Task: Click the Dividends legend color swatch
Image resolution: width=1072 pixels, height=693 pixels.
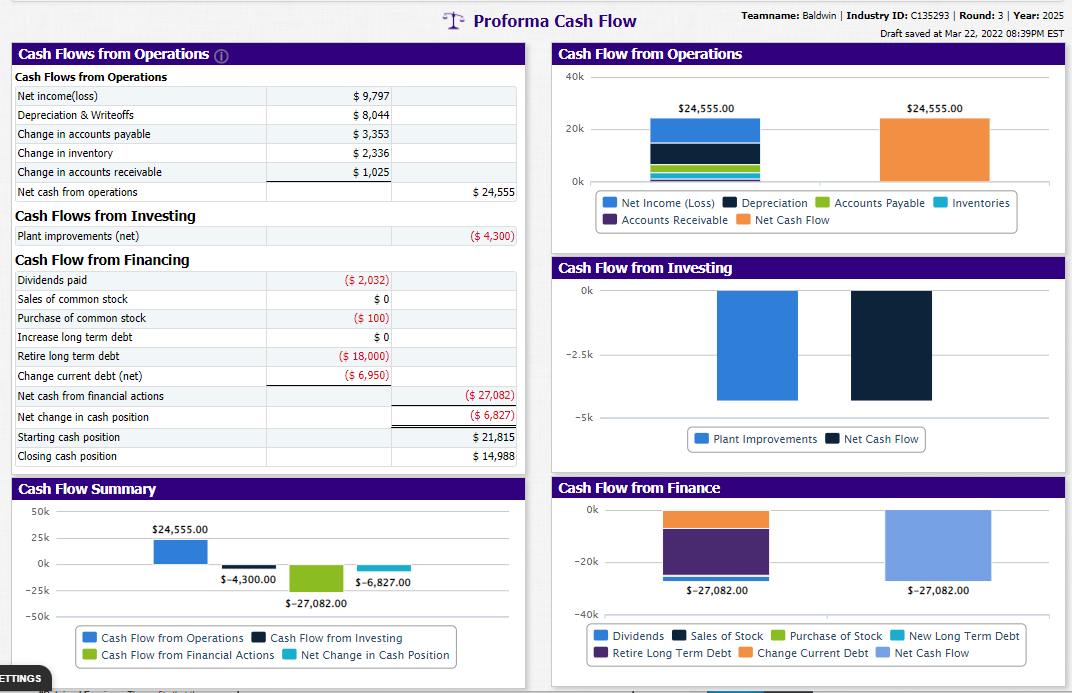Action: [x=601, y=636]
